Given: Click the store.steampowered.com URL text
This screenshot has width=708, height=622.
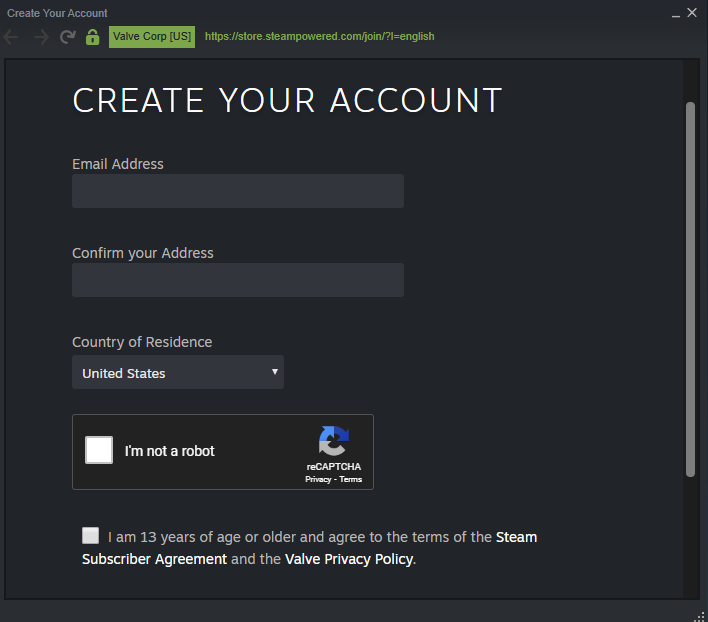Looking at the screenshot, I should 320,37.
